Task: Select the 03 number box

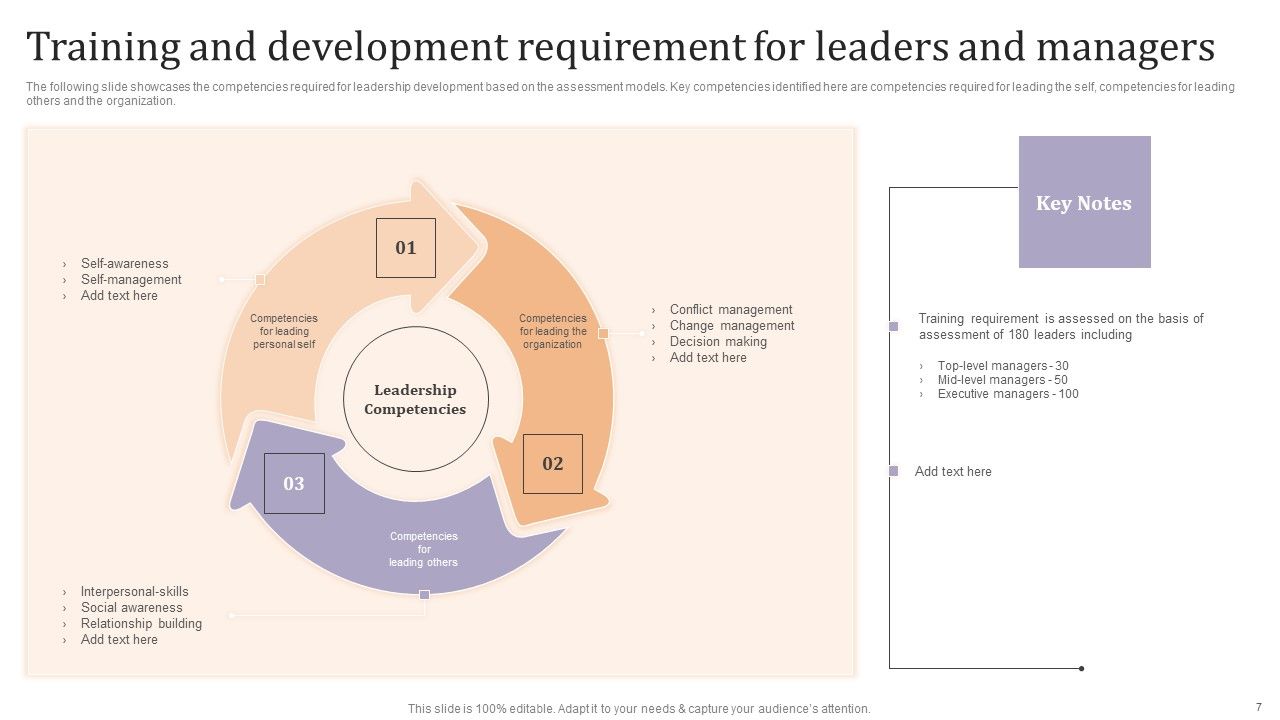Action: [294, 483]
